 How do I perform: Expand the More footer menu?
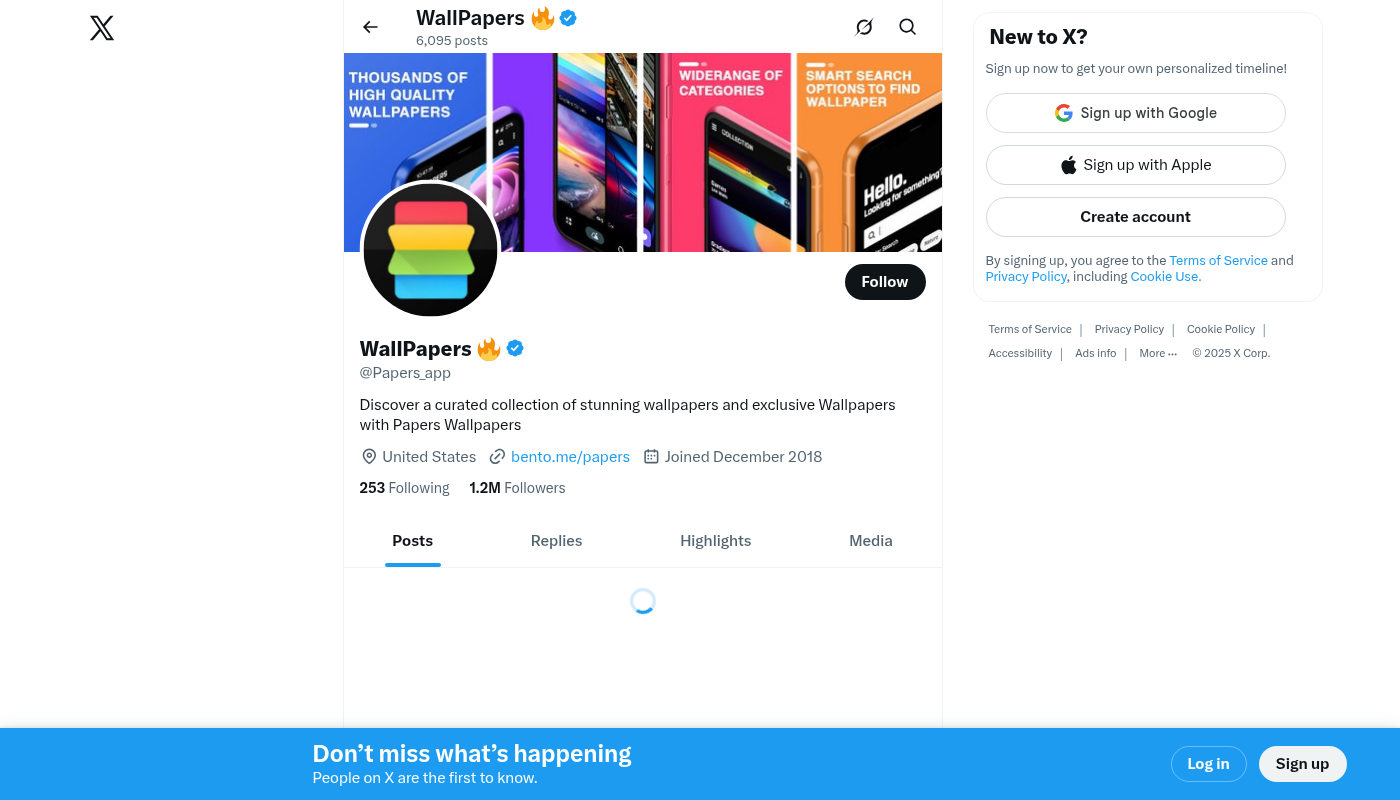(1158, 353)
